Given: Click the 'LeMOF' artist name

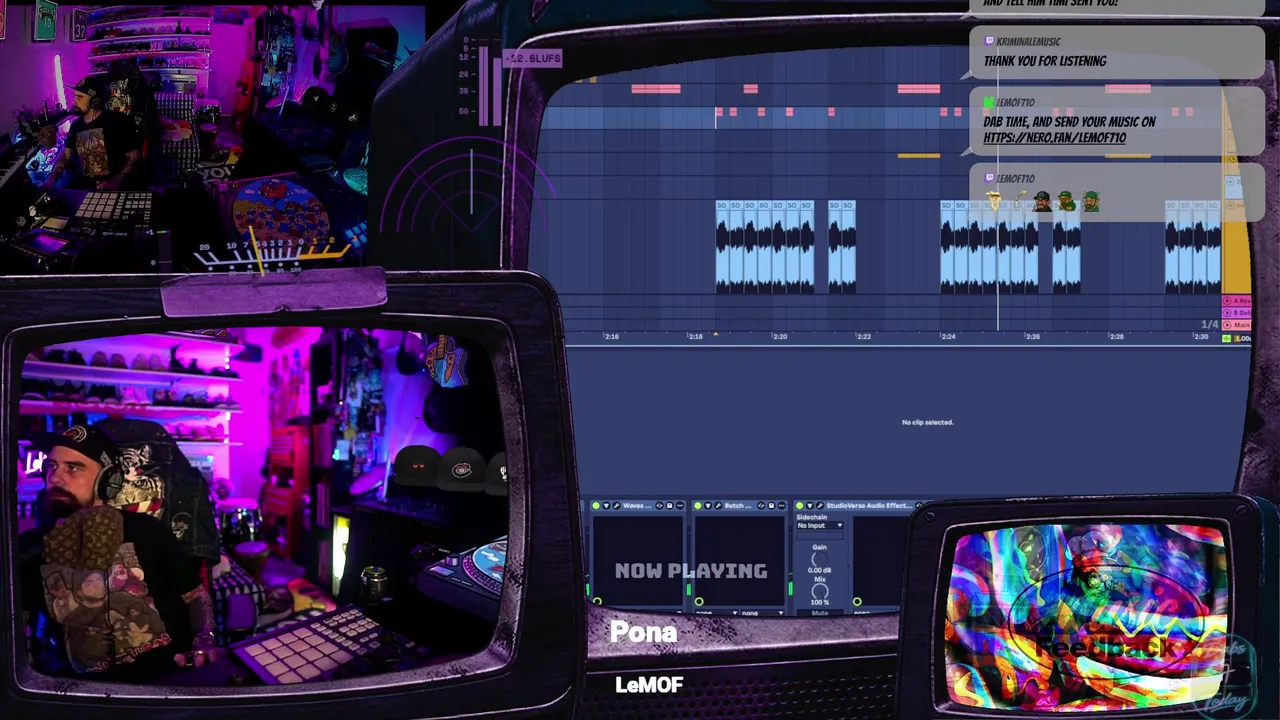Looking at the screenshot, I should pyautogui.click(x=649, y=685).
